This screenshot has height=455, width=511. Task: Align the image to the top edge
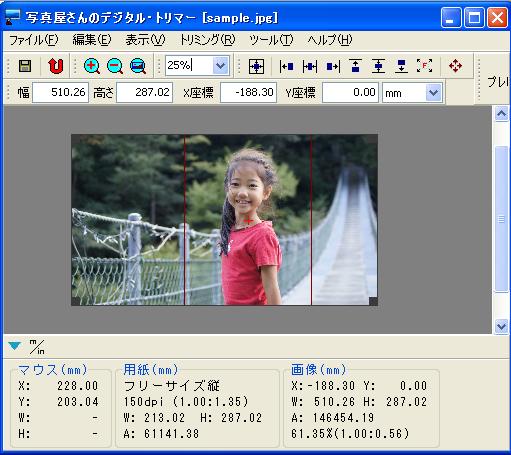click(355, 66)
